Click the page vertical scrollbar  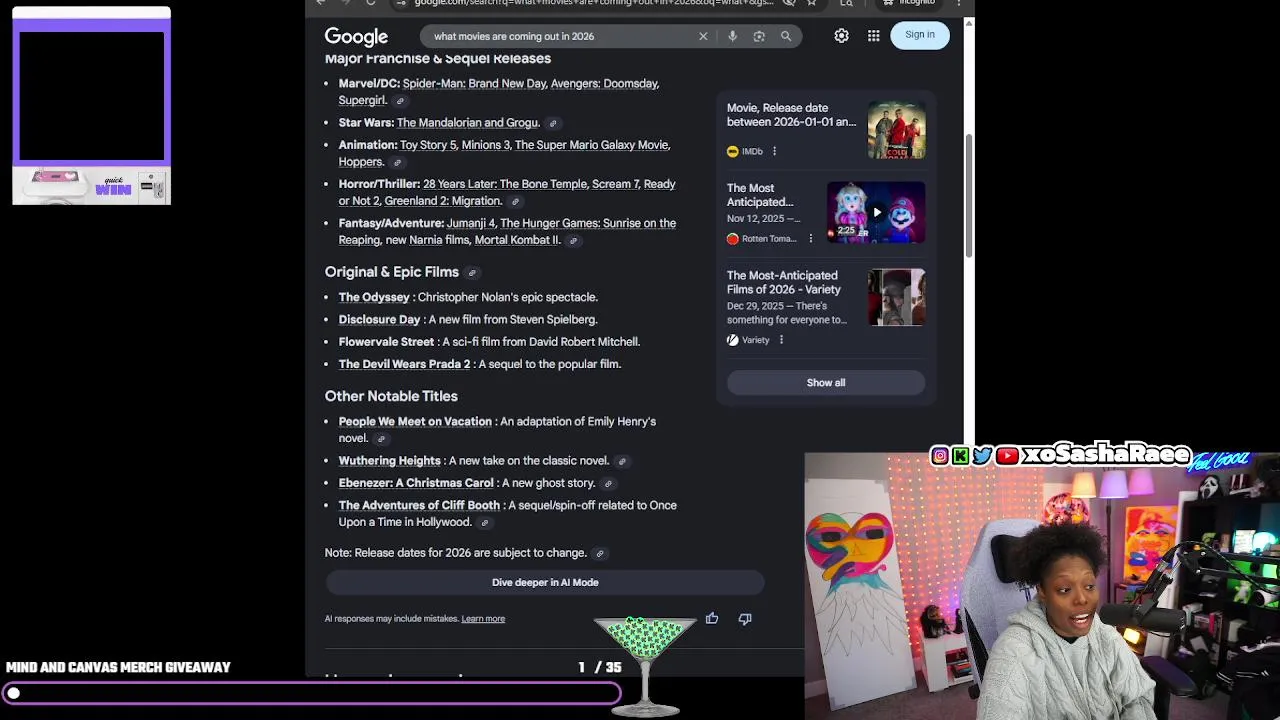968,195
